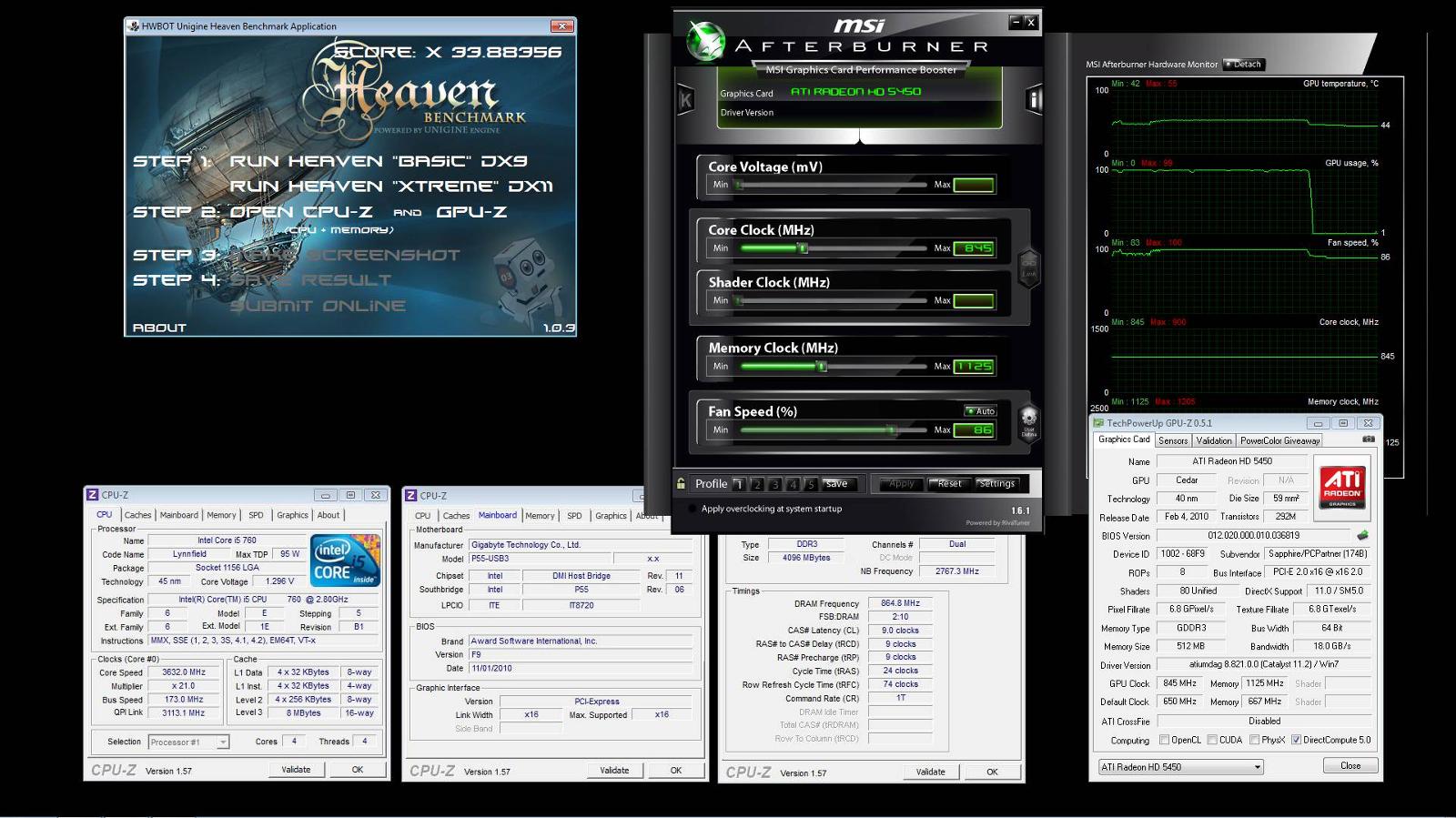Viewport: 1456px width, 818px height.
Task: Open the About tab in the CPU window of CPU-Z
Action: click(328, 515)
